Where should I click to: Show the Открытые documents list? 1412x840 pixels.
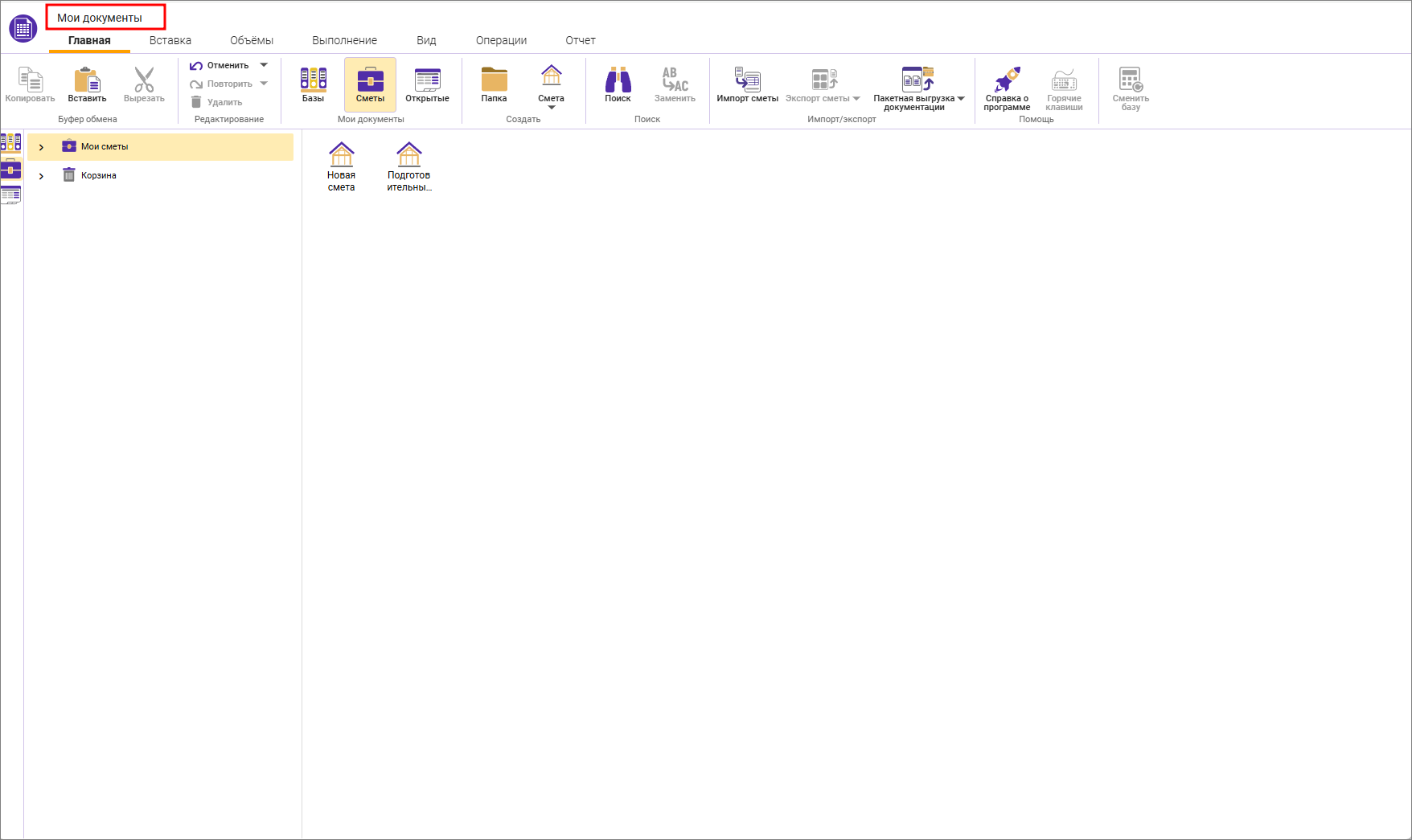coord(427,84)
